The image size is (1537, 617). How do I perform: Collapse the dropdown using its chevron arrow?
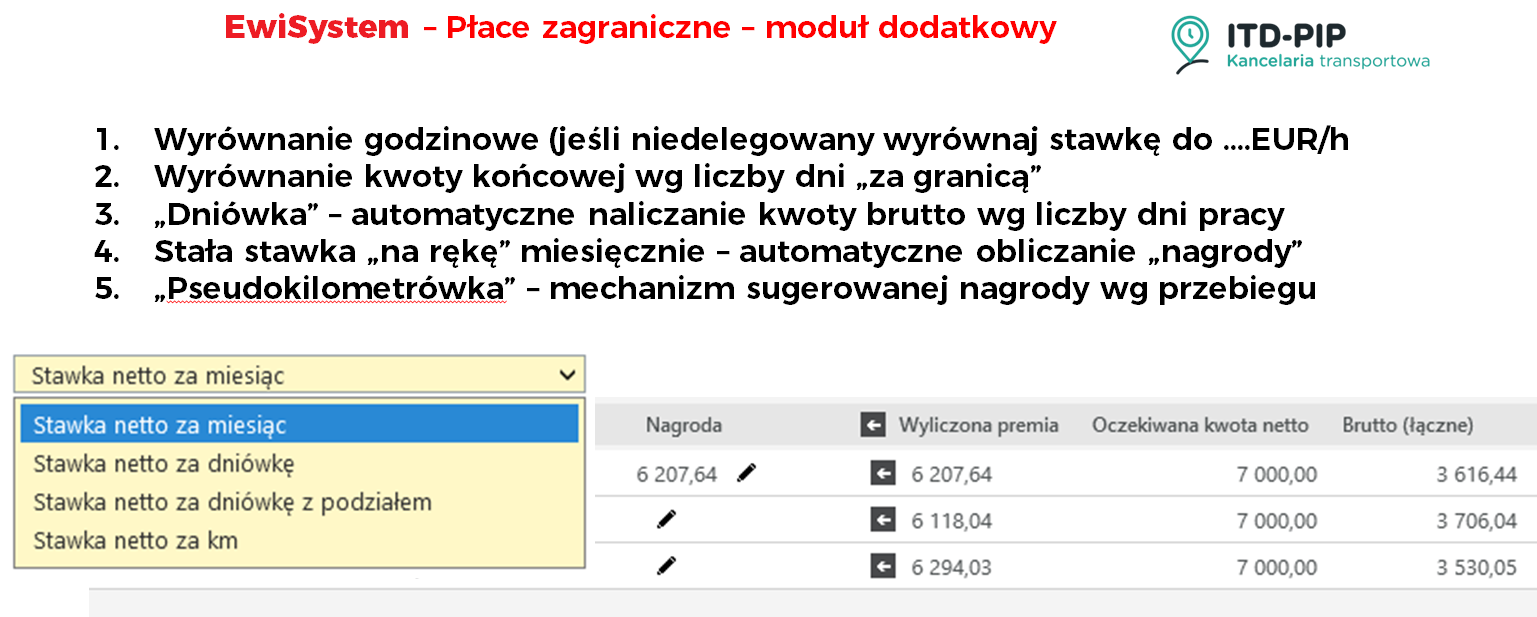pos(567,375)
